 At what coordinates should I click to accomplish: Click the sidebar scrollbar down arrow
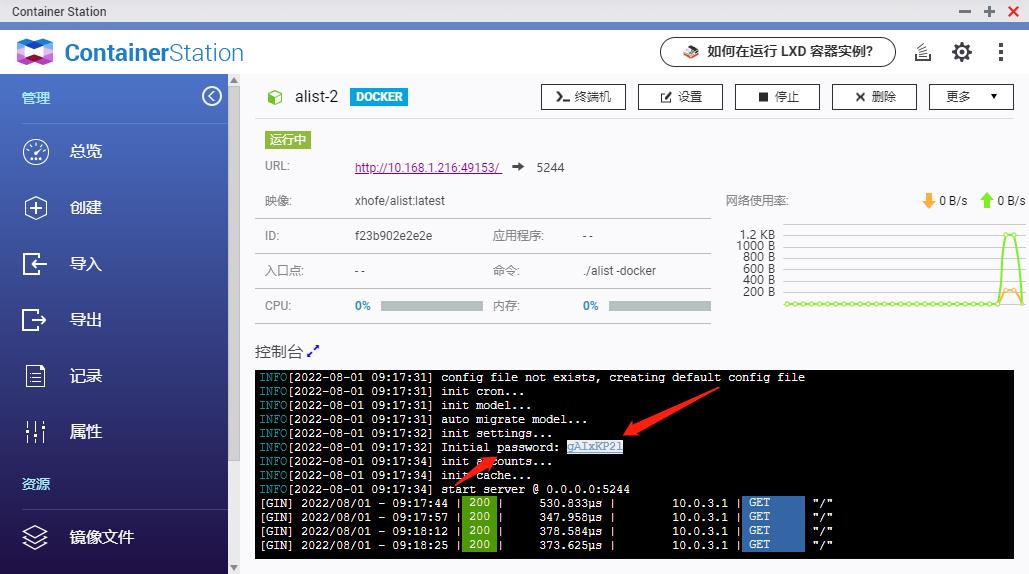(234, 568)
